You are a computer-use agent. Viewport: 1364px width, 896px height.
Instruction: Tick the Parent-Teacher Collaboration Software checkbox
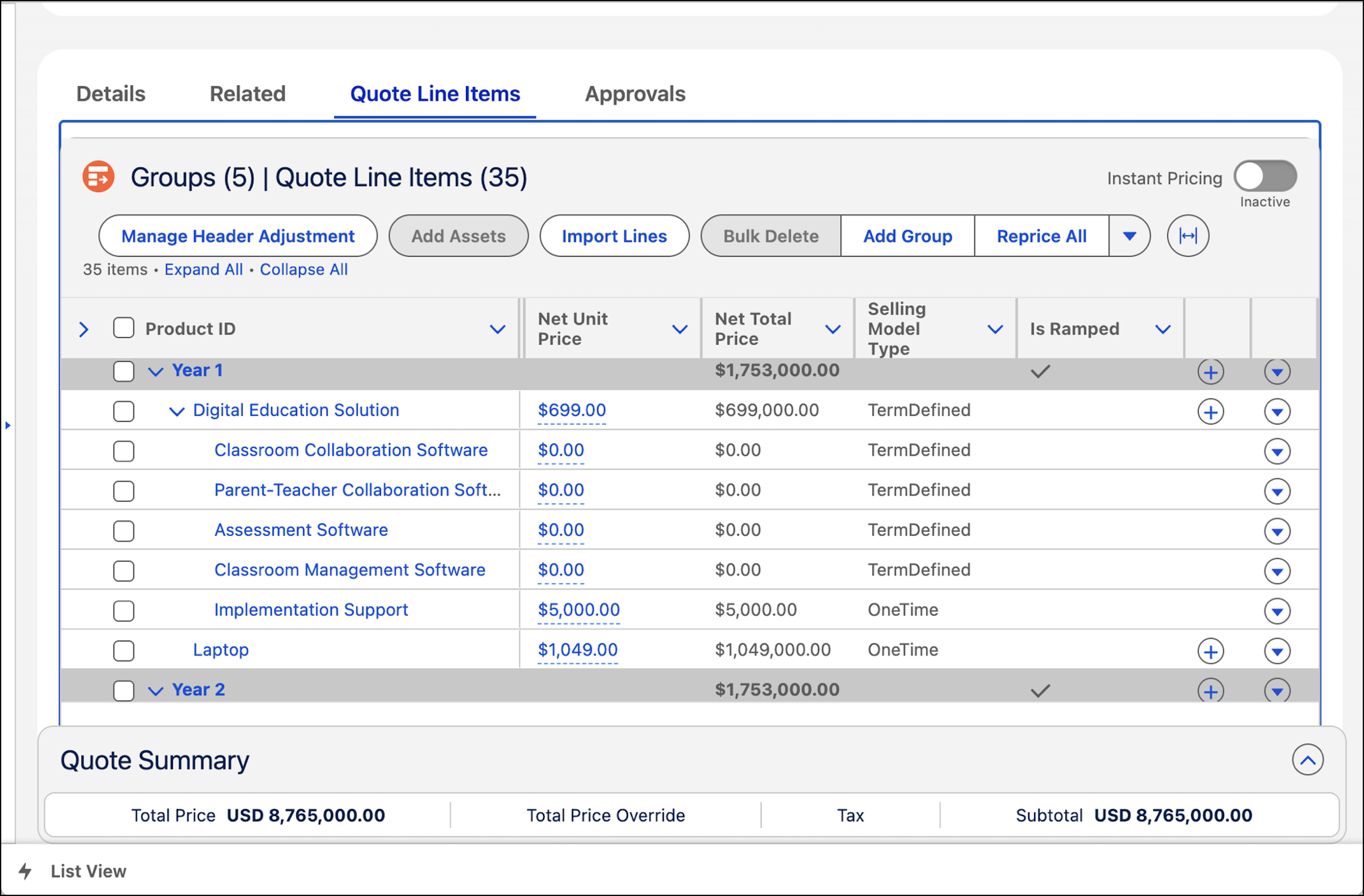(x=123, y=490)
